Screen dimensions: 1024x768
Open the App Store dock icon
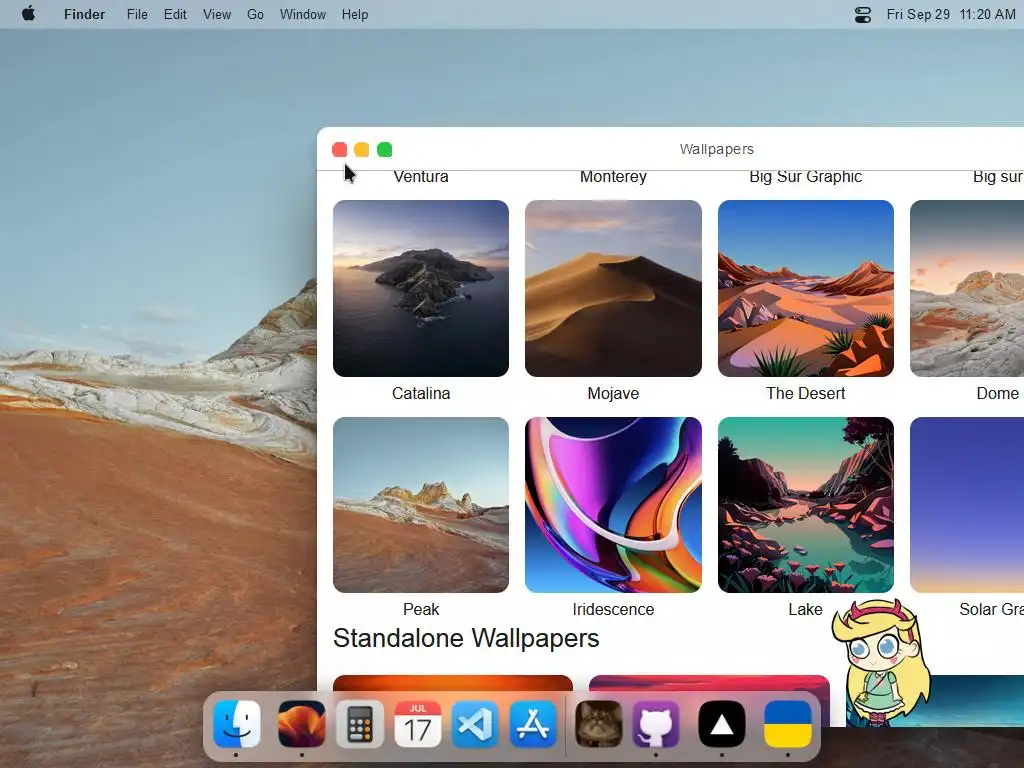[x=534, y=724]
